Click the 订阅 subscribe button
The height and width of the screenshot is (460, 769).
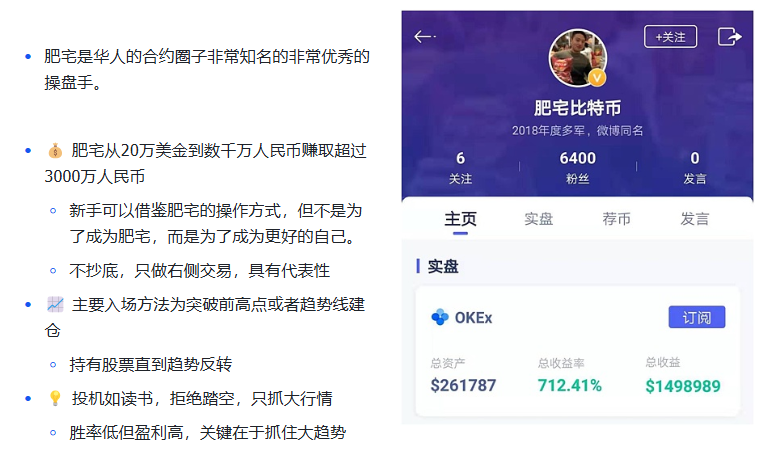(696, 317)
